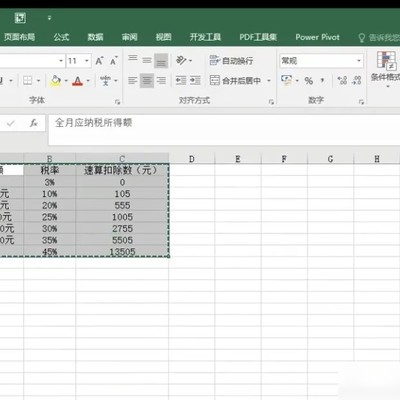Select column D header
This screenshot has width=400, height=400.
[x=192, y=159]
